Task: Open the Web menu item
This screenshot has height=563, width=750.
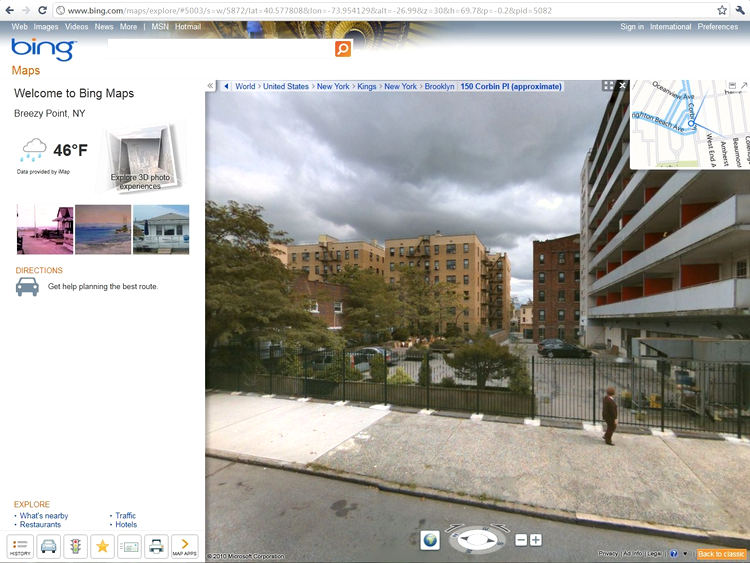Action: (x=20, y=27)
